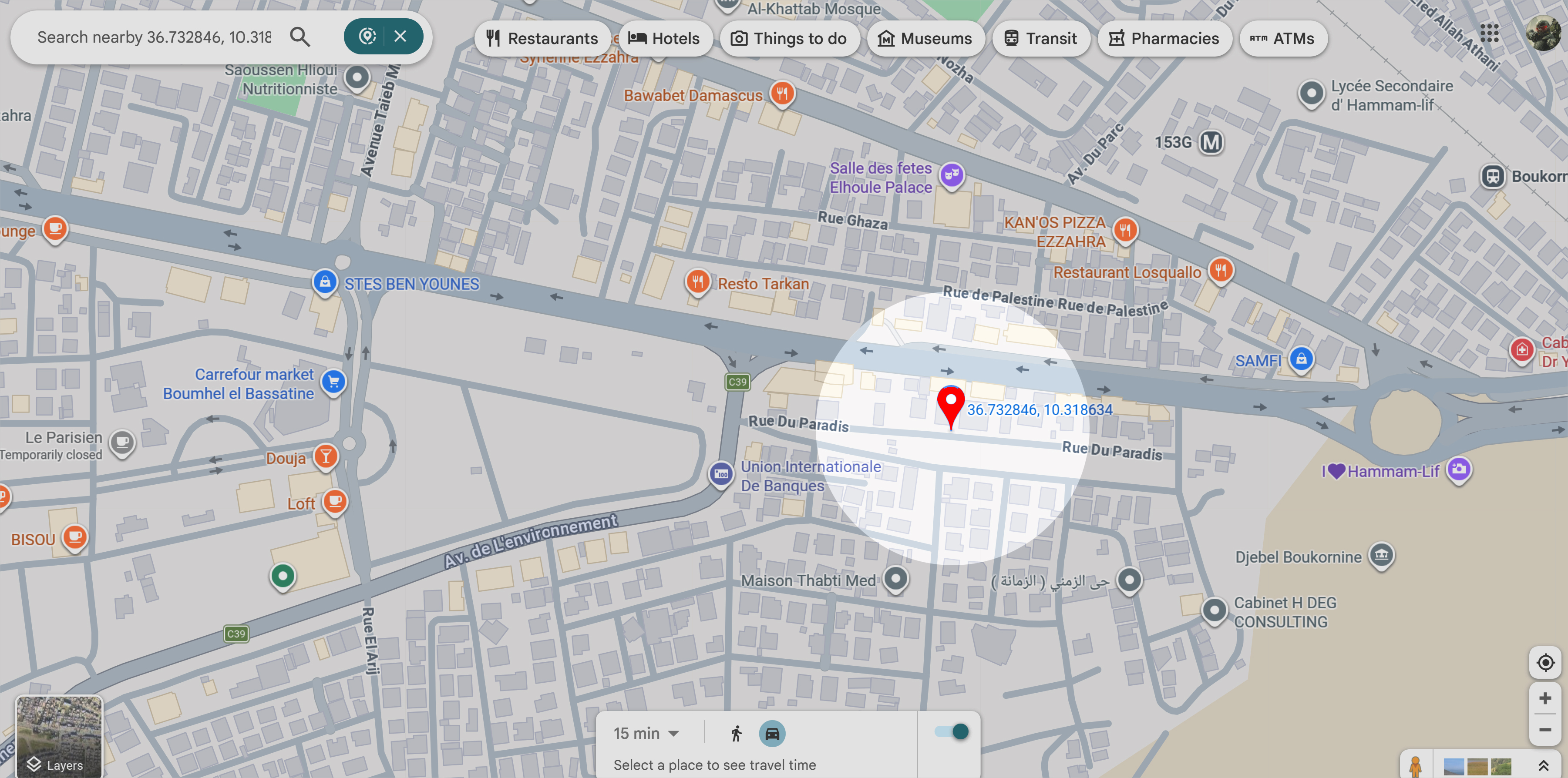Open the Layers satellite thumbnail
The image size is (1568, 778).
[x=59, y=736]
